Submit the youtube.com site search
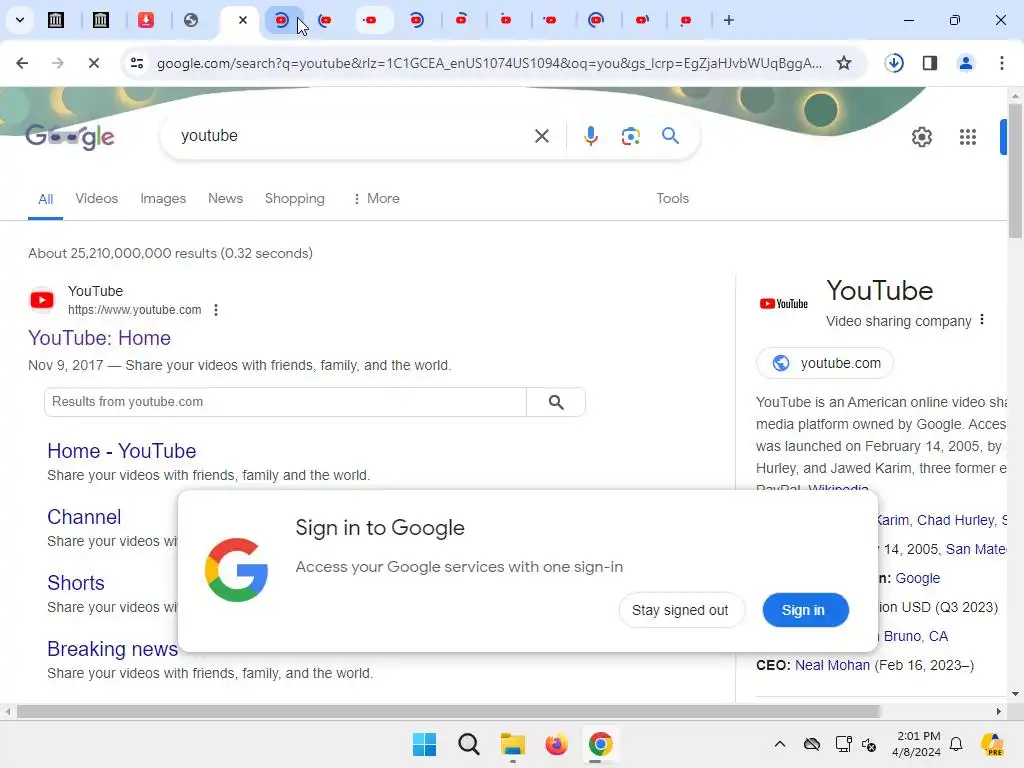This screenshot has width=1024, height=768. pyautogui.click(x=556, y=402)
